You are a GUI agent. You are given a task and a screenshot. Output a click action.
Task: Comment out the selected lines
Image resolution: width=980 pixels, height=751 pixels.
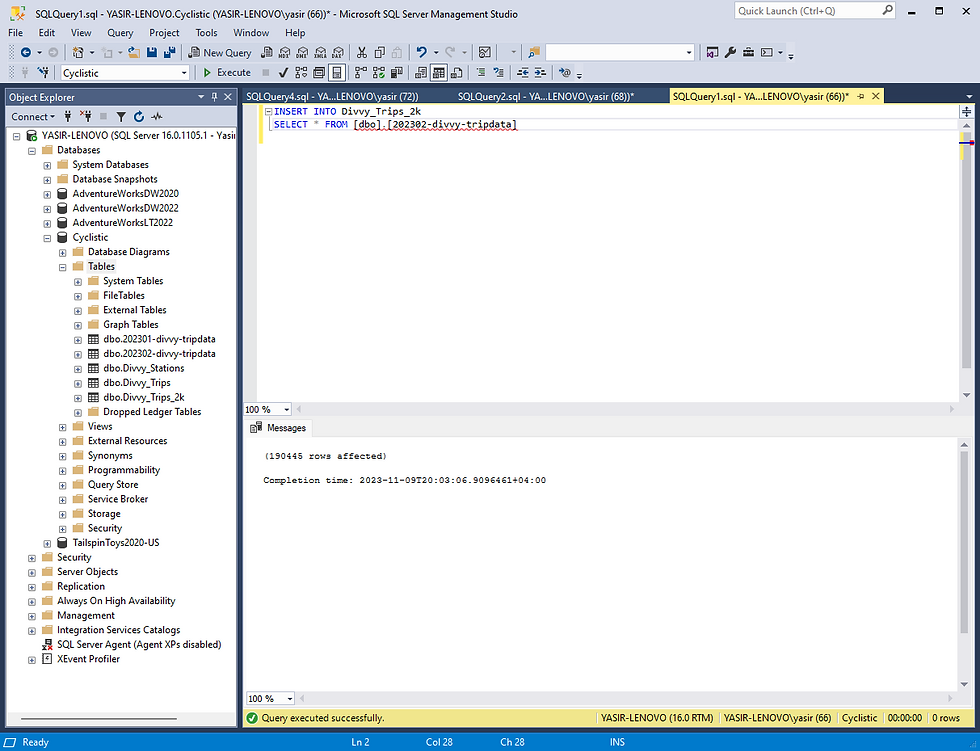[x=481, y=72]
